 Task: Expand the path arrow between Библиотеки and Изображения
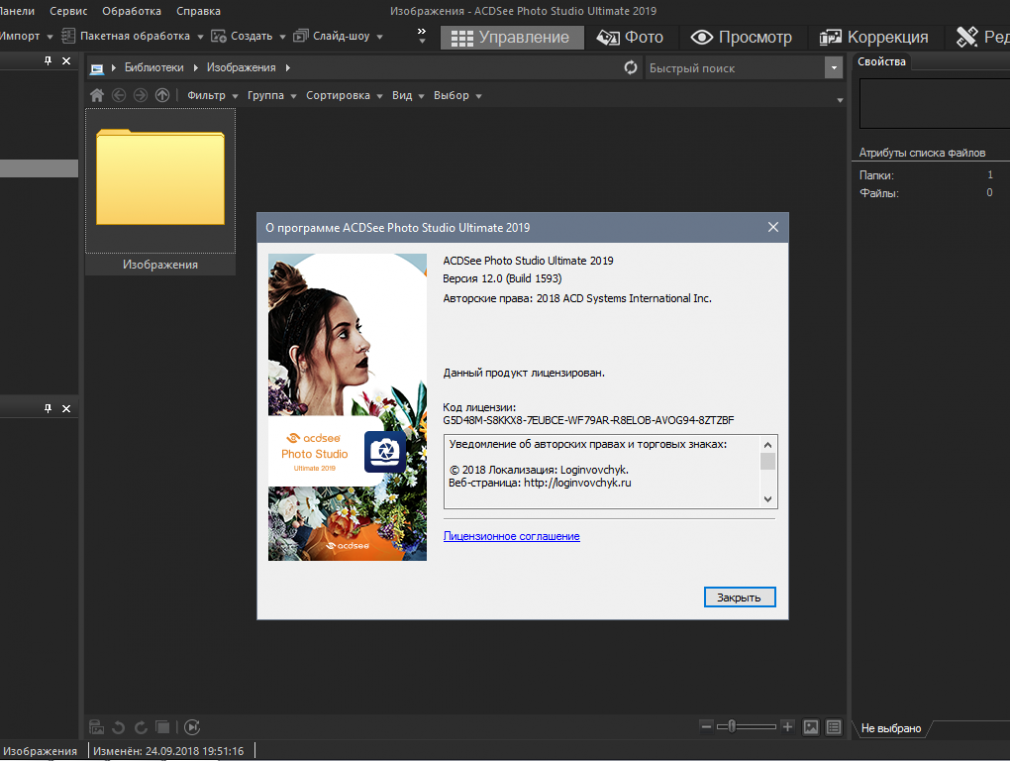pyautogui.click(x=195, y=68)
